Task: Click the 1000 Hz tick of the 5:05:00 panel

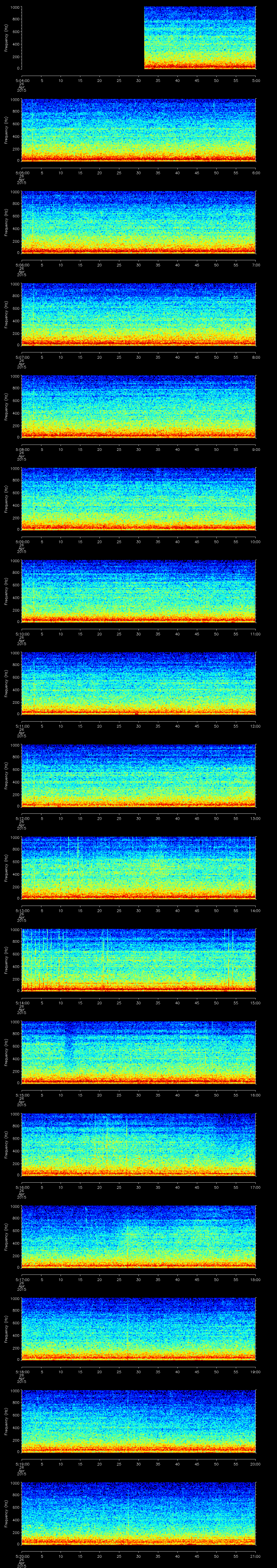Action: (x=15, y=100)
